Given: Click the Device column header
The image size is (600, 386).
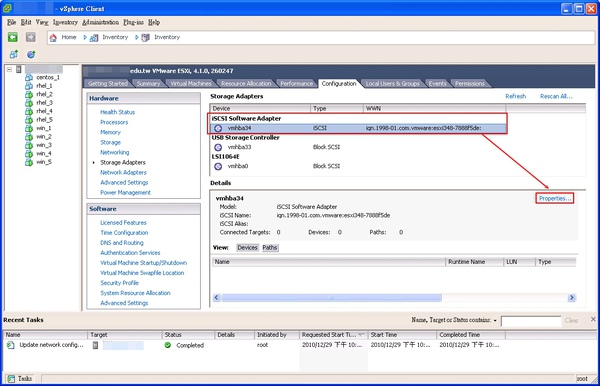Looking at the screenshot, I should (260, 108).
